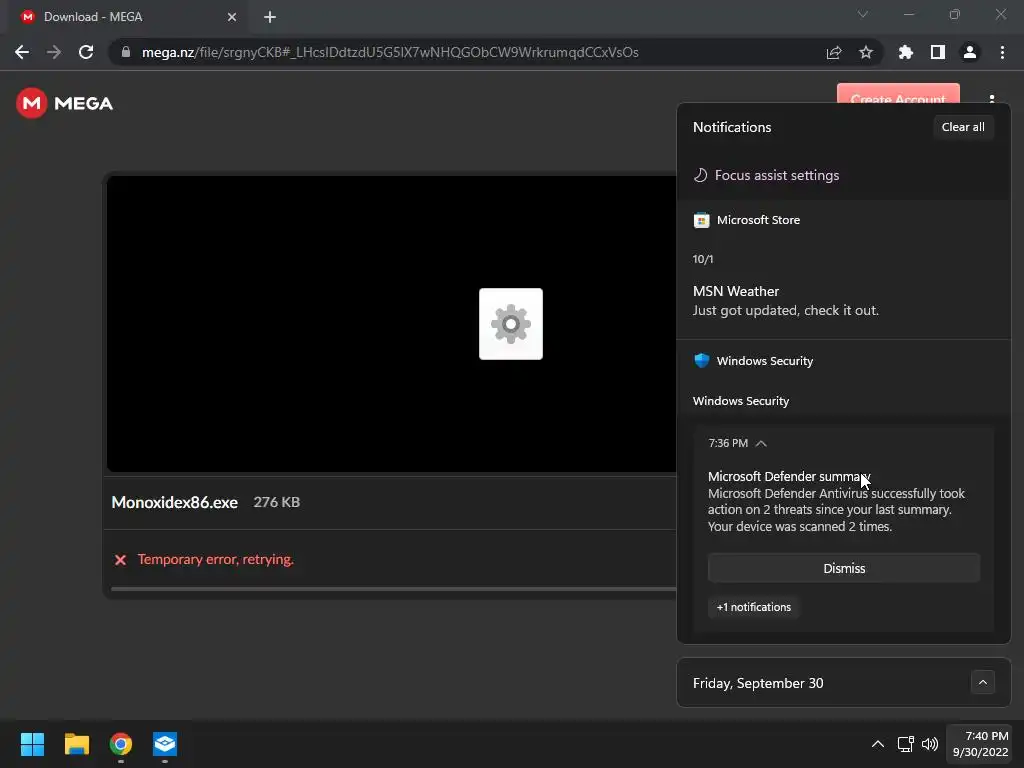Click the Windows Security shield icon

[701, 360]
